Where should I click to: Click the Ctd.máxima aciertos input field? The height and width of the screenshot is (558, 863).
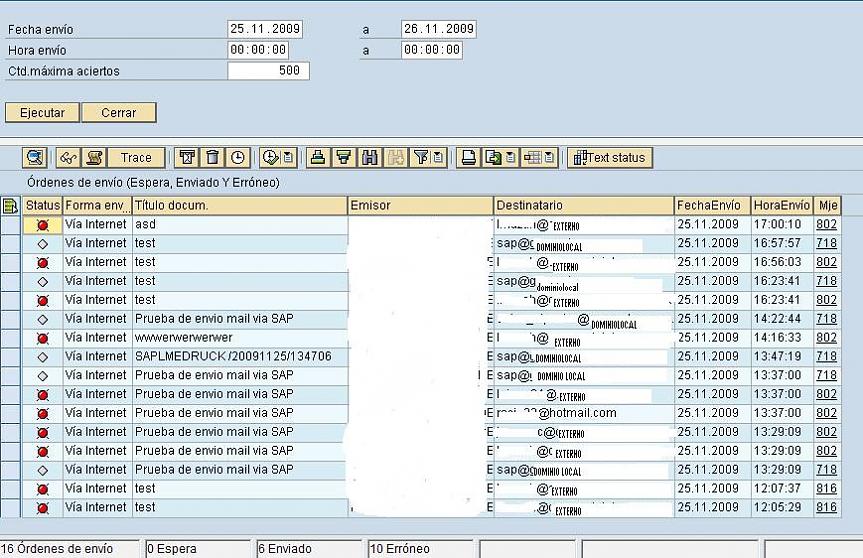click(x=268, y=71)
